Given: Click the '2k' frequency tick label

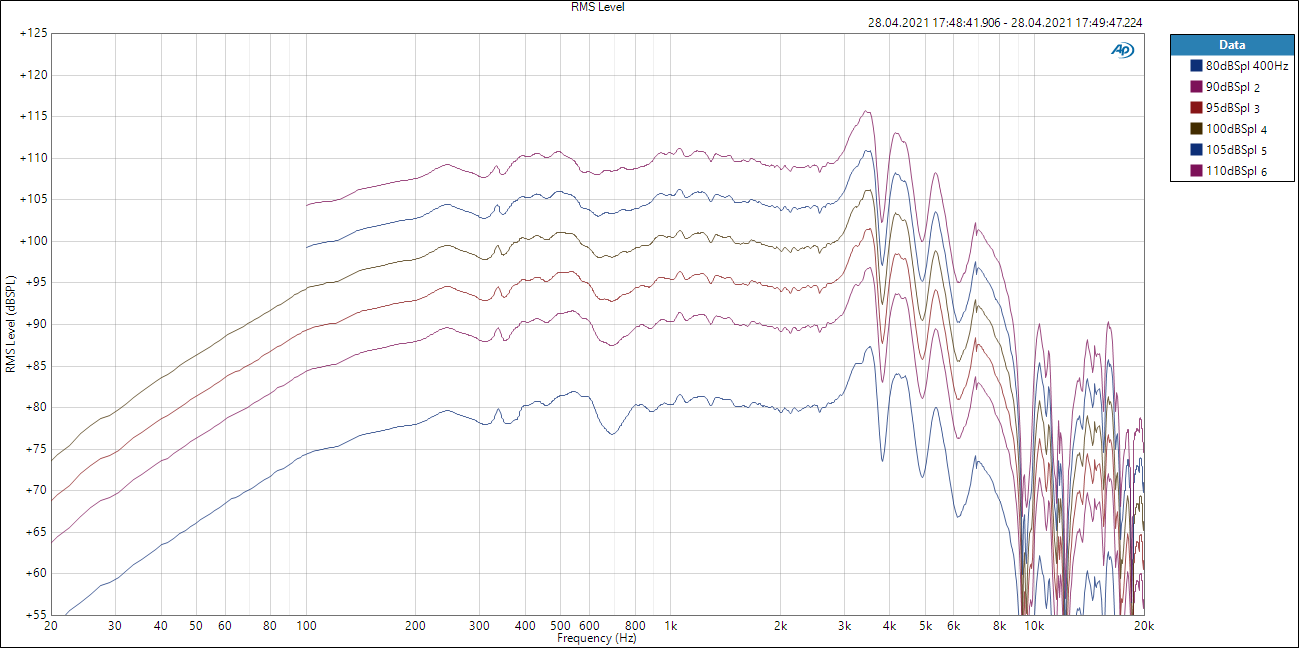Looking at the screenshot, I should pyautogui.click(x=780, y=627).
